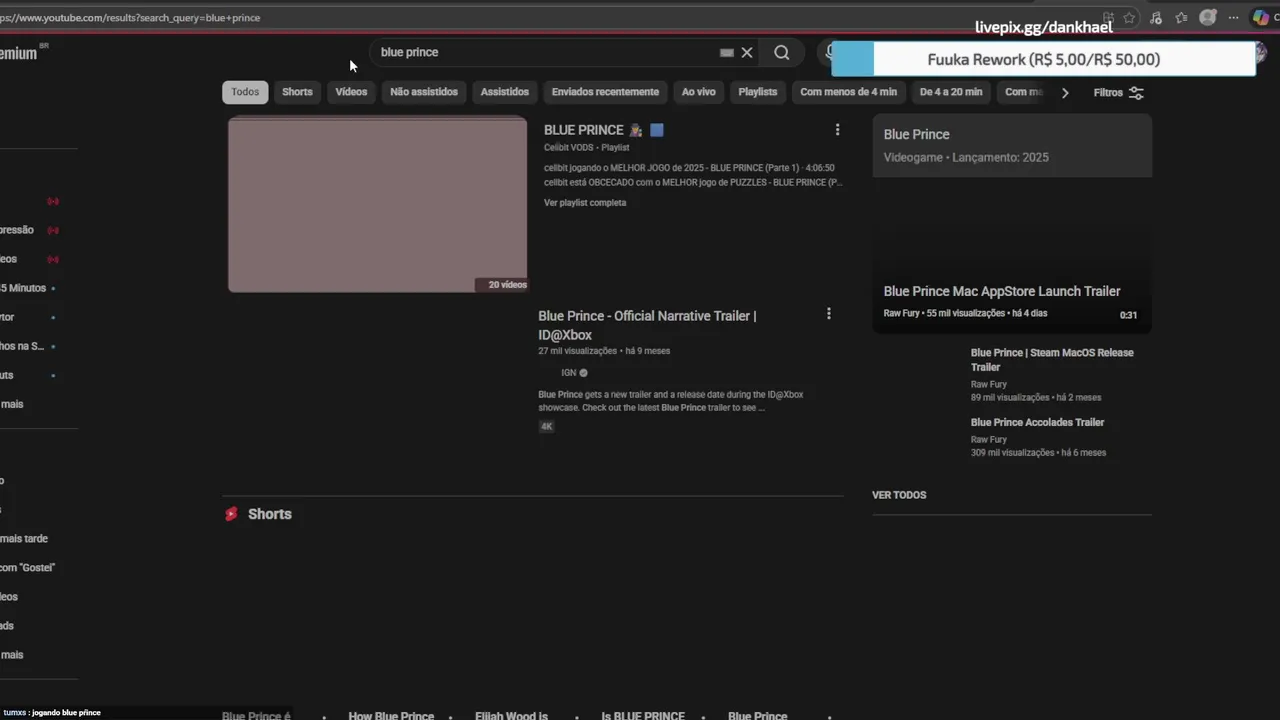Open the Blue Prince Official Narrative Trailer title
Screen dimensions: 1280x720
point(647,325)
